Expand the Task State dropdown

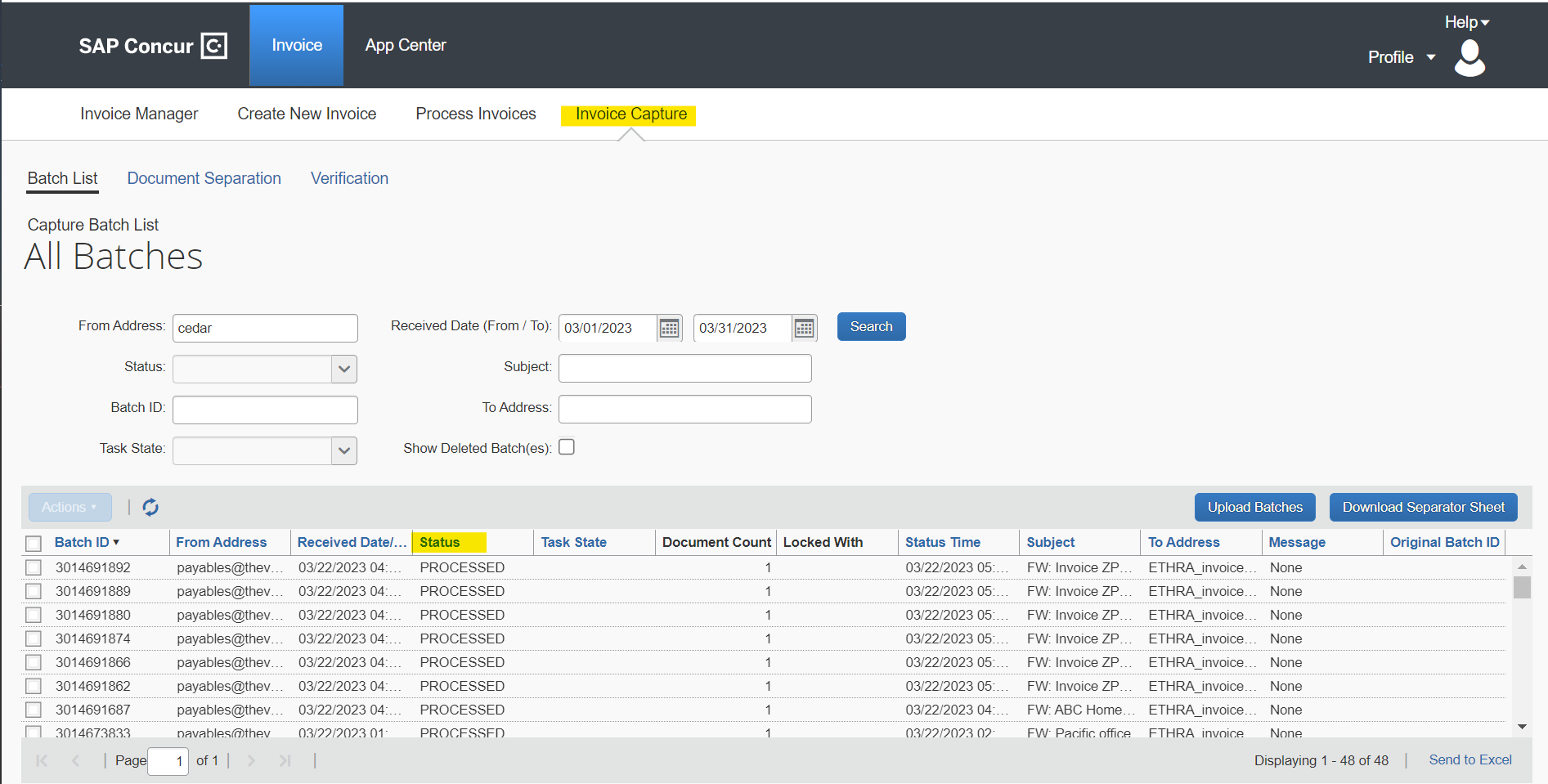coord(344,450)
